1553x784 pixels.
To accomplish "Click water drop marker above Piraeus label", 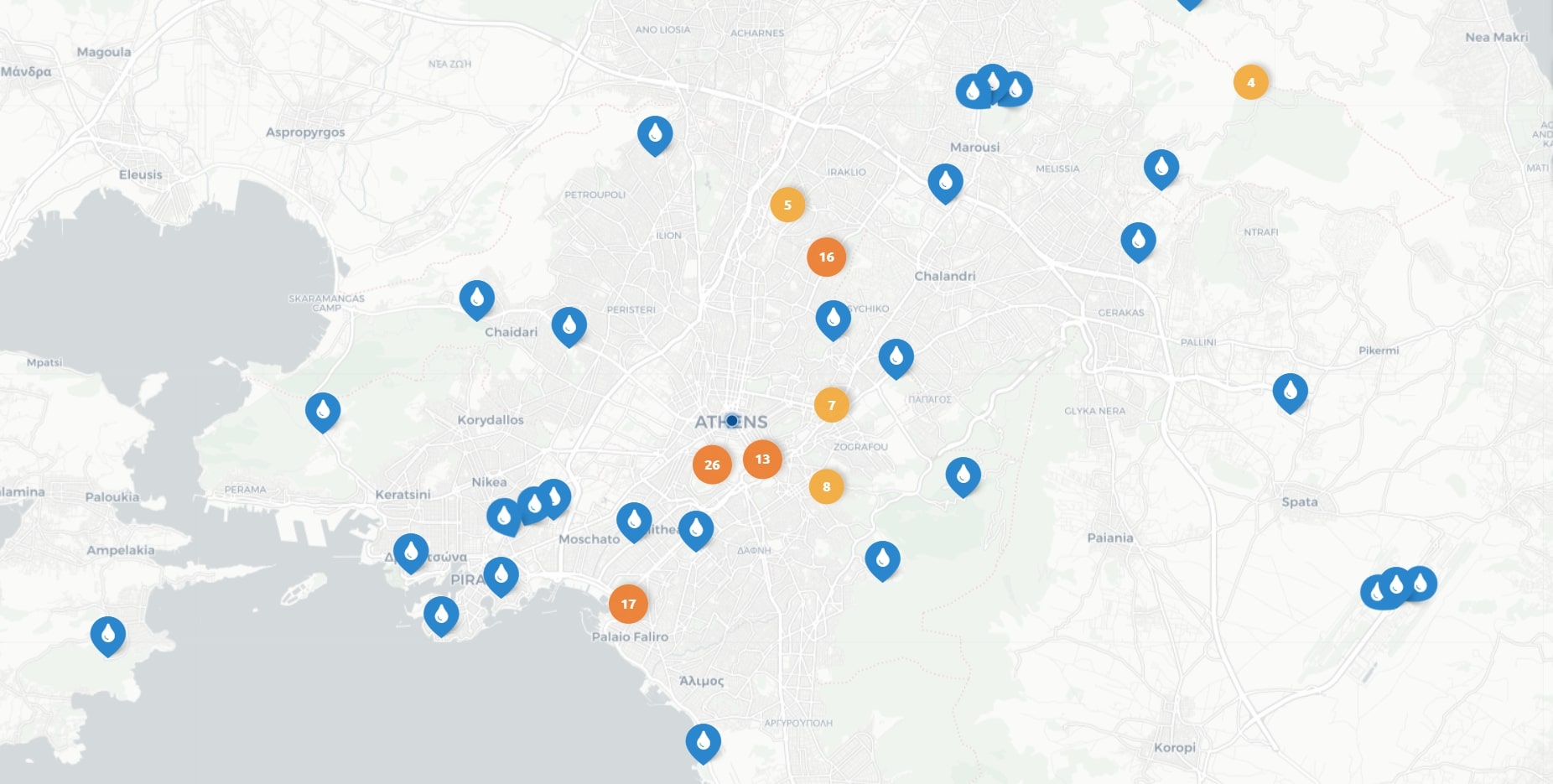I will (x=501, y=575).
